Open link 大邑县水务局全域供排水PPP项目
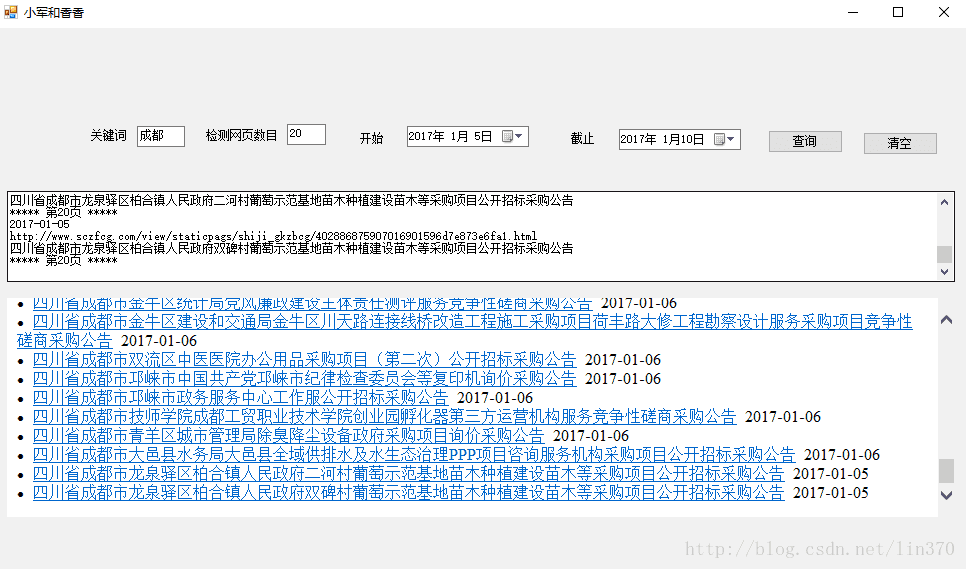 tap(414, 455)
